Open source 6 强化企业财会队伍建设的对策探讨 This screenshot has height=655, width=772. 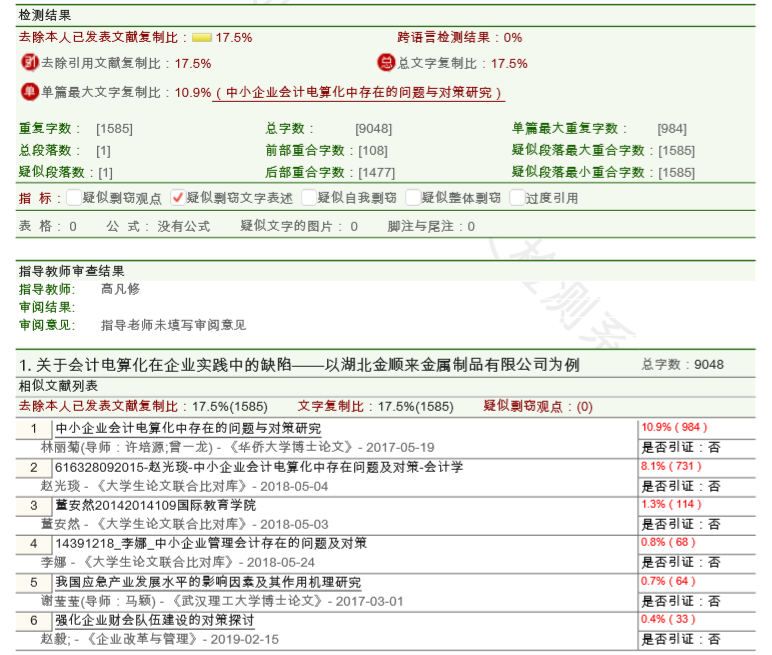click(x=155, y=620)
